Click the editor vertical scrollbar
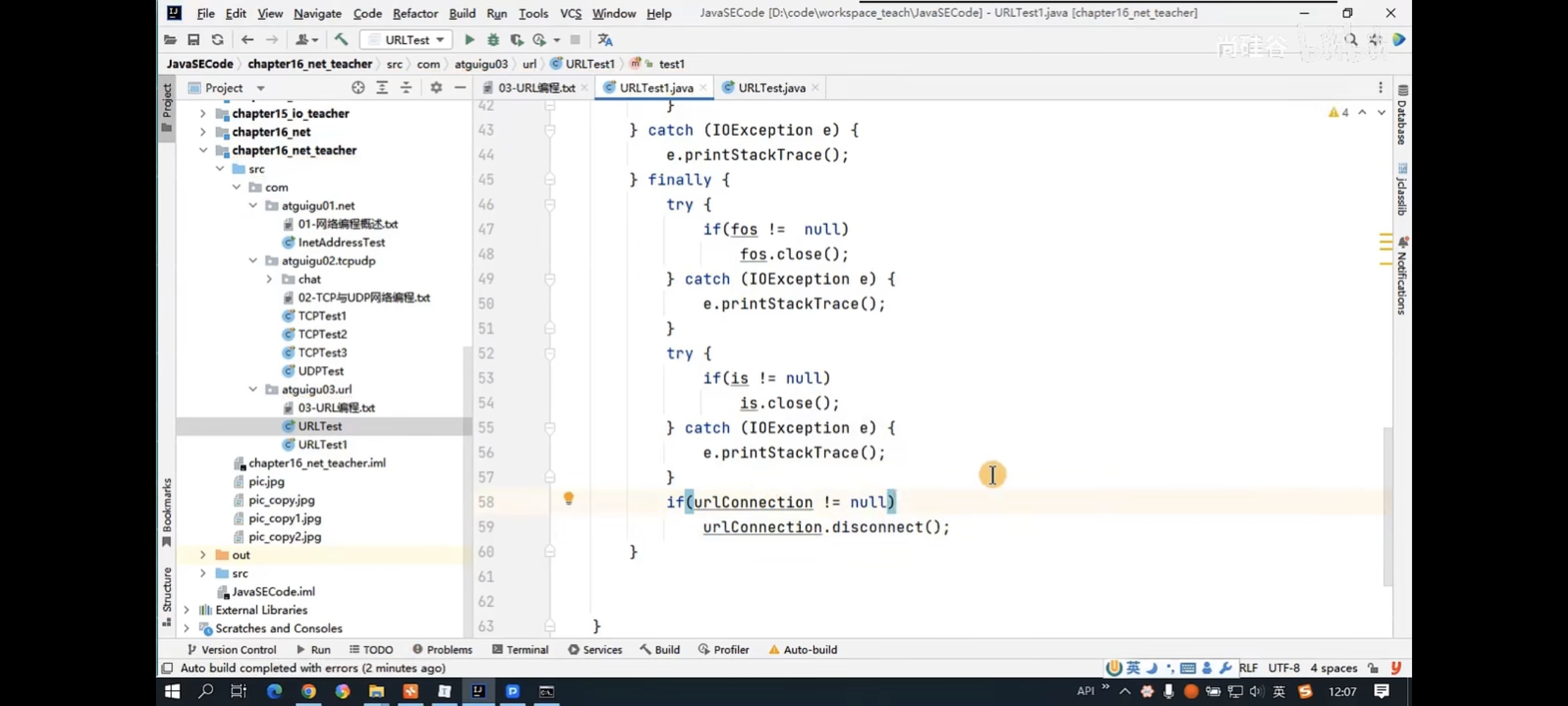Viewport: 1568px width, 706px height. tap(1387, 505)
